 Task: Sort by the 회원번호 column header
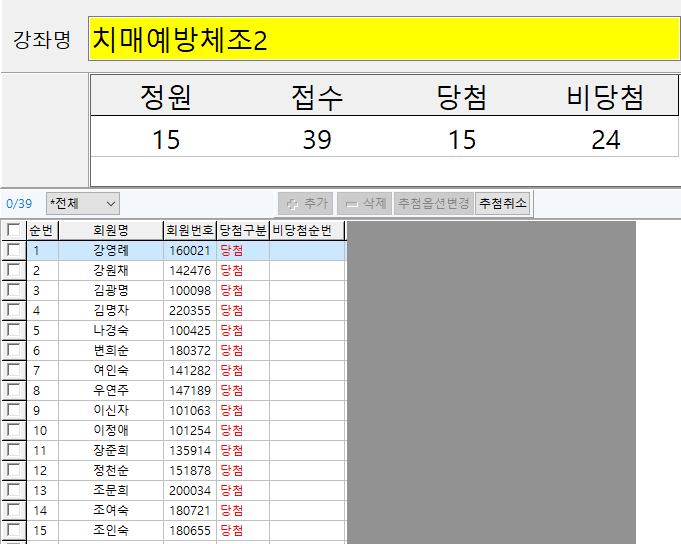tap(190, 230)
